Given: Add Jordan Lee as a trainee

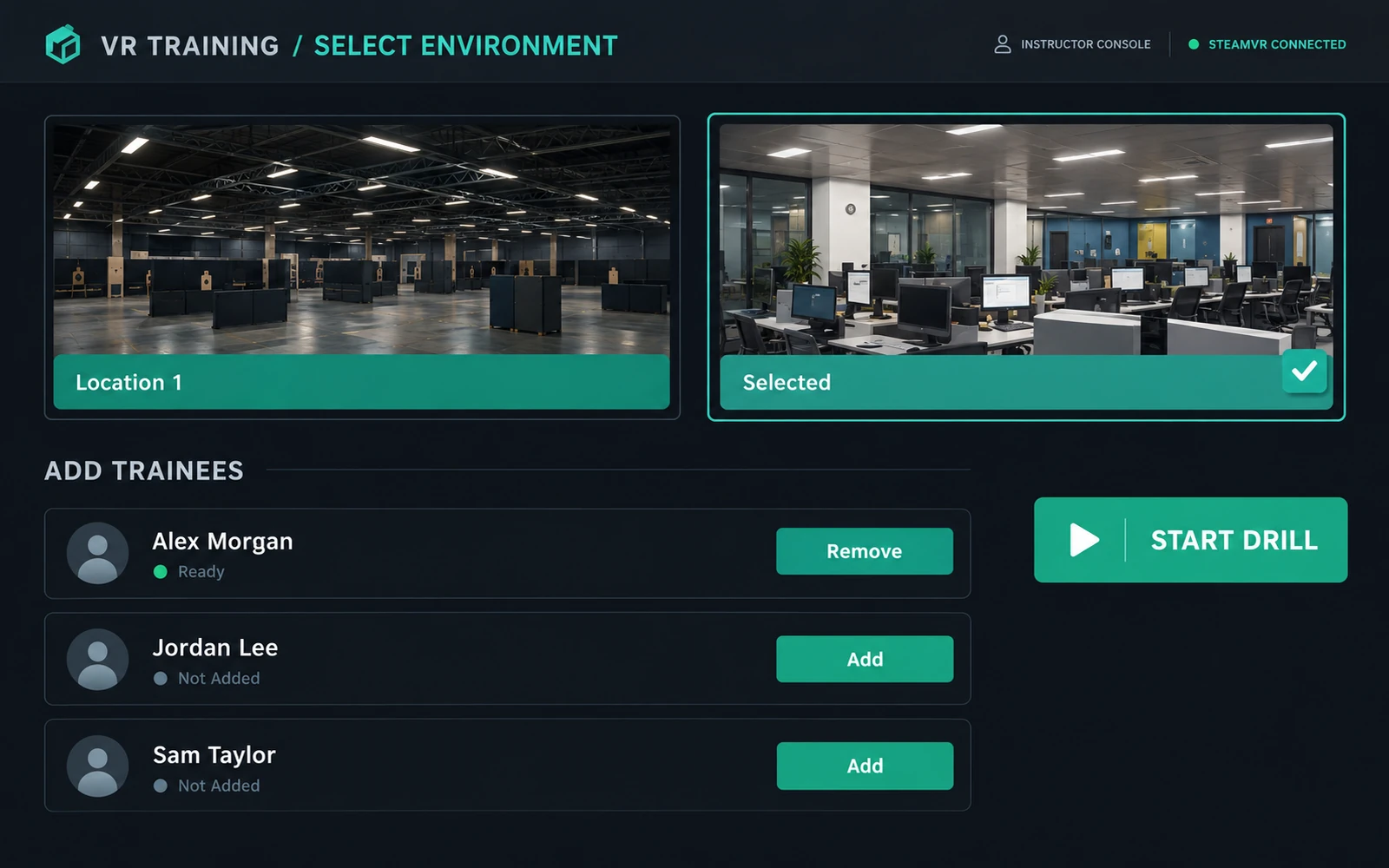Looking at the screenshot, I should point(865,659).
